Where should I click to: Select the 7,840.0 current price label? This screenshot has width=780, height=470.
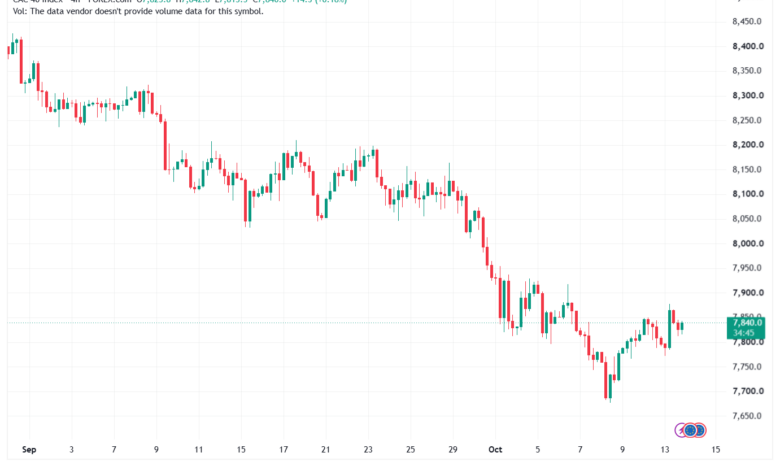click(747, 323)
